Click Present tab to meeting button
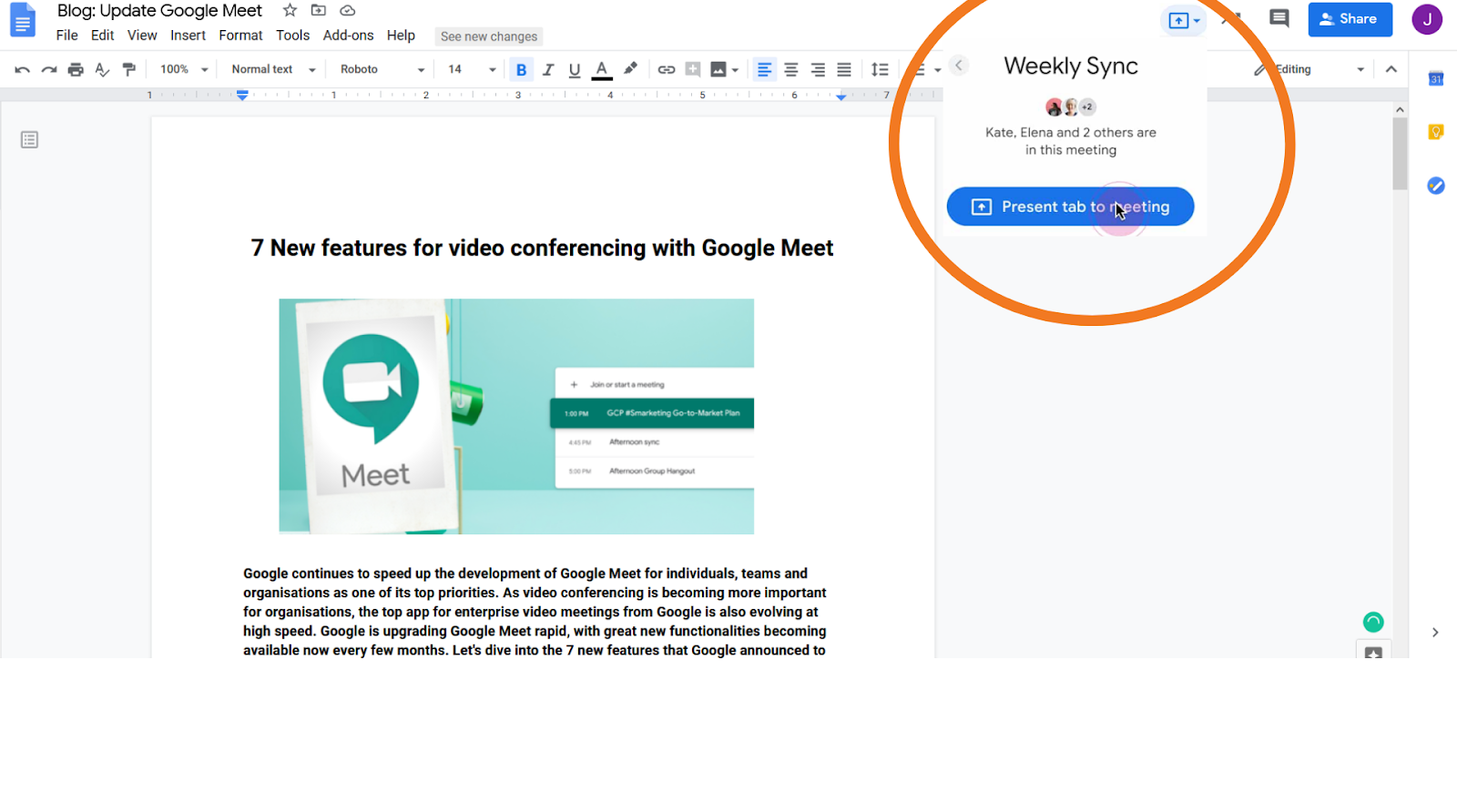The height and width of the screenshot is (812, 1457). (1070, 207)
